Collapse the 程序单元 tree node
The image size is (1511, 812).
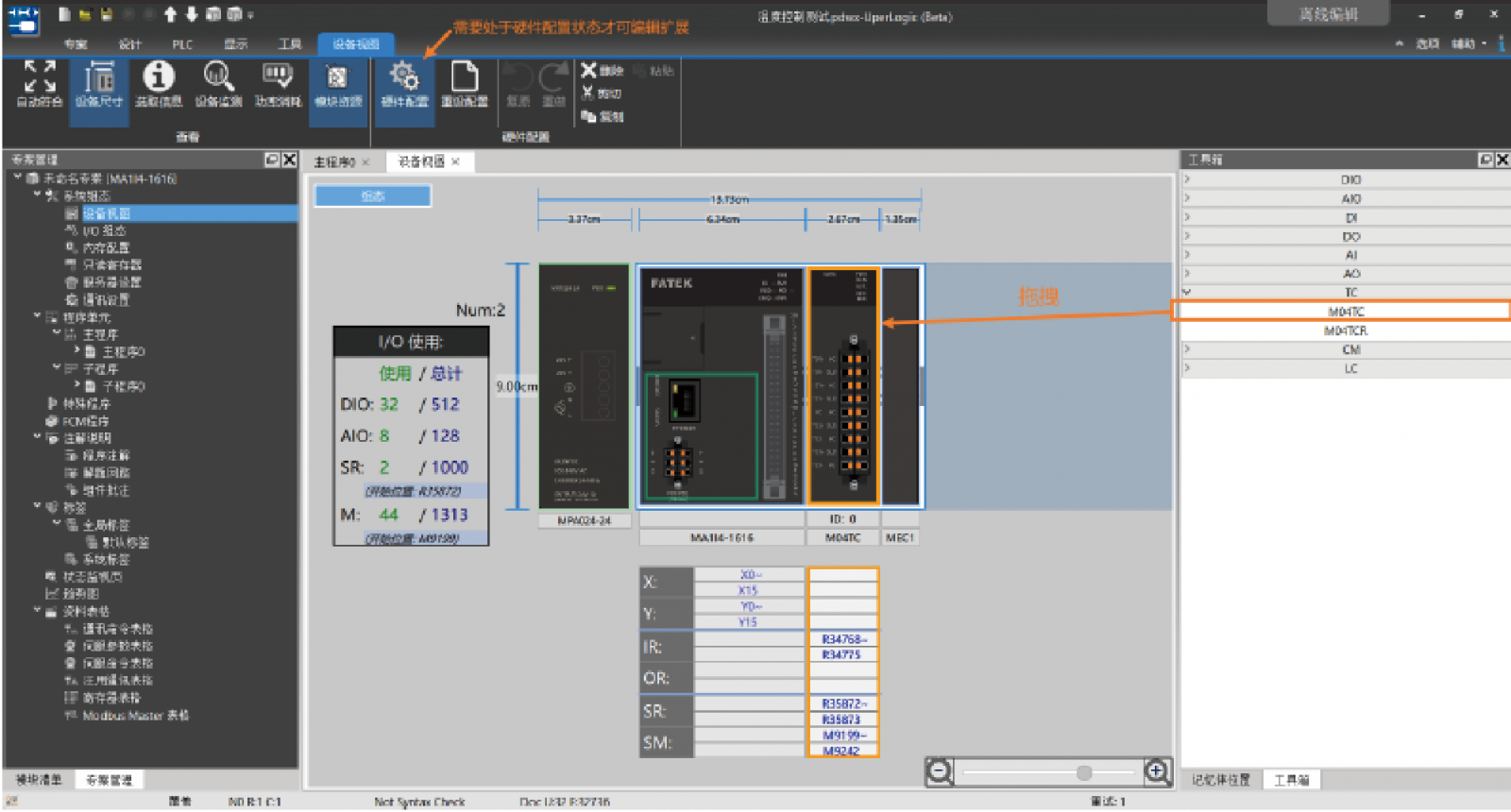click(x=38, y=317)
